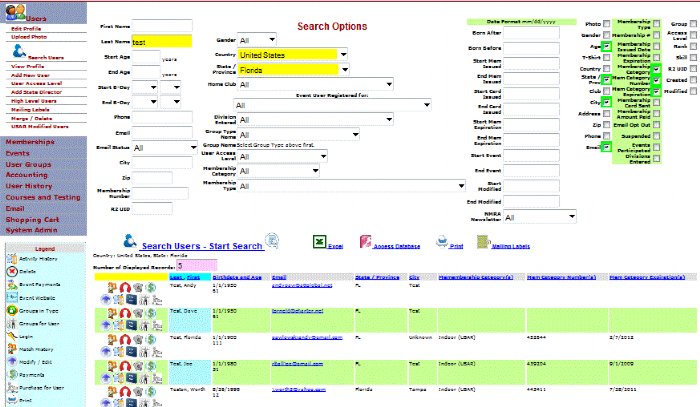Screen dimensions: 700x407
Task: Click the magnifier document icon after Start Search
Action: [271, 241]
